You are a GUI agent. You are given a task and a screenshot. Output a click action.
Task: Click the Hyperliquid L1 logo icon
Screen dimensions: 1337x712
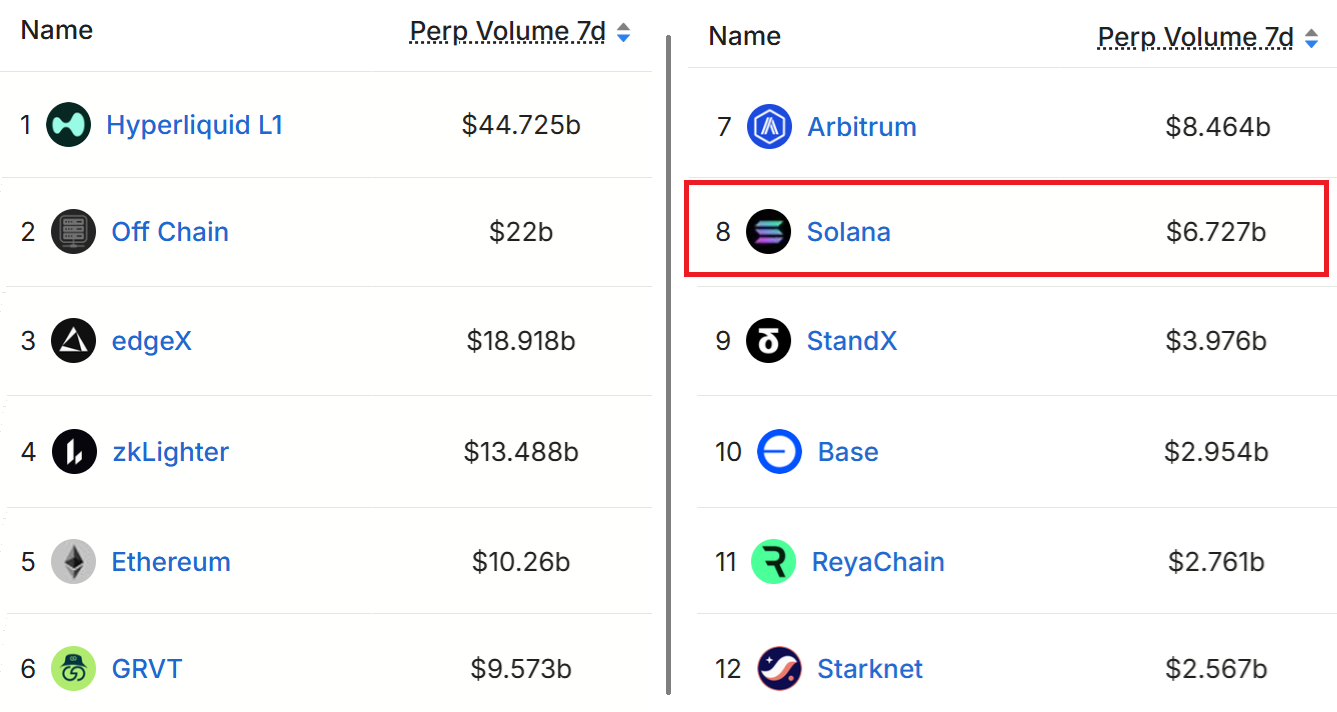click(68, 124)
